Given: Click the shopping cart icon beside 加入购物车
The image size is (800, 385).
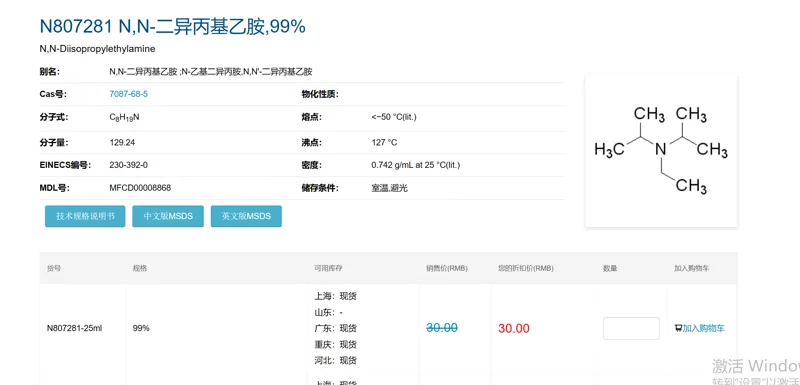Looking at the screenshot, I should coord(678,328).
